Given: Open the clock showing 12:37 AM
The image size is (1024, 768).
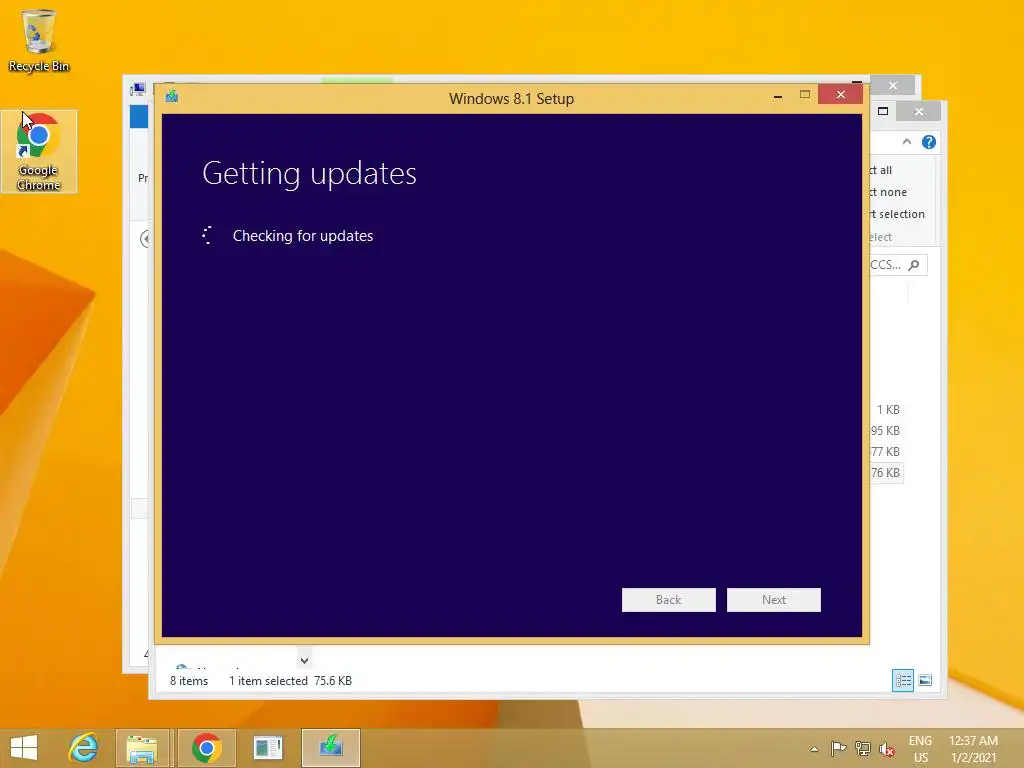Looking at the screenshot, I should (x=973, y=749).
